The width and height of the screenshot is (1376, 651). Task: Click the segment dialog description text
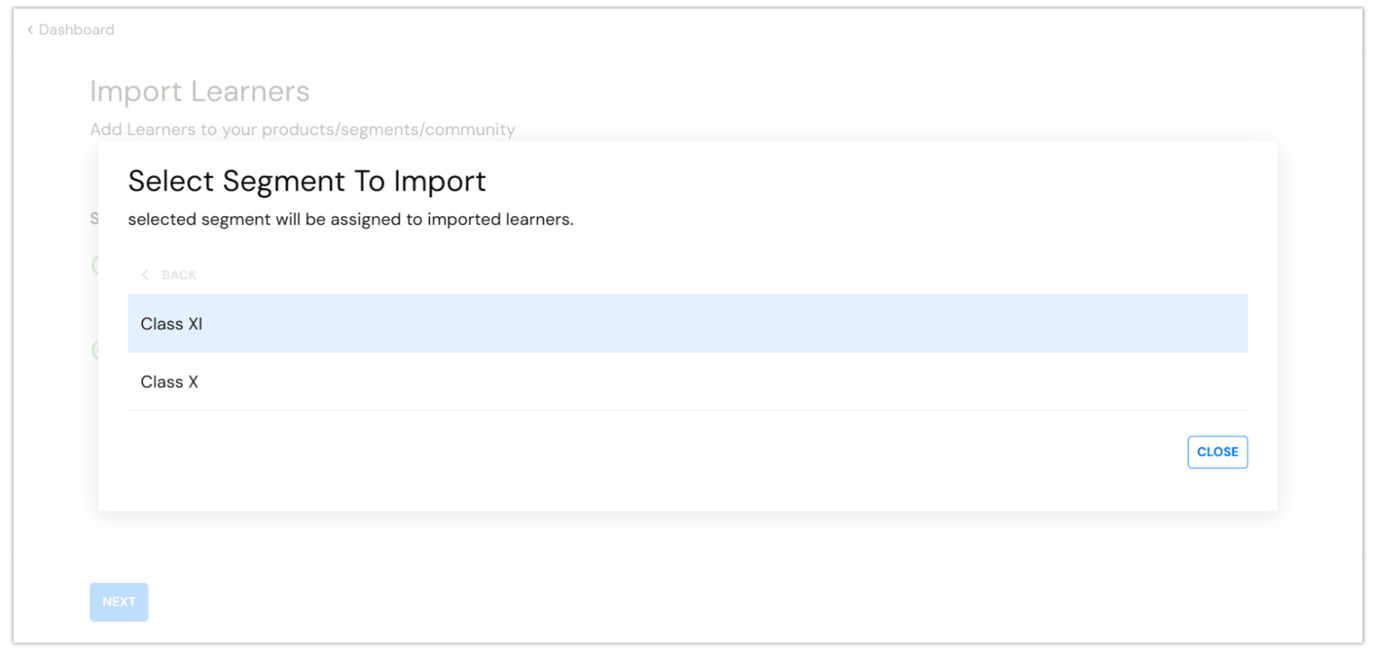(350, 219)
